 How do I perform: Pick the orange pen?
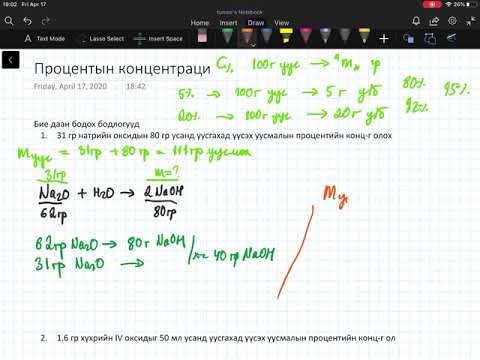tap(247, 35)
